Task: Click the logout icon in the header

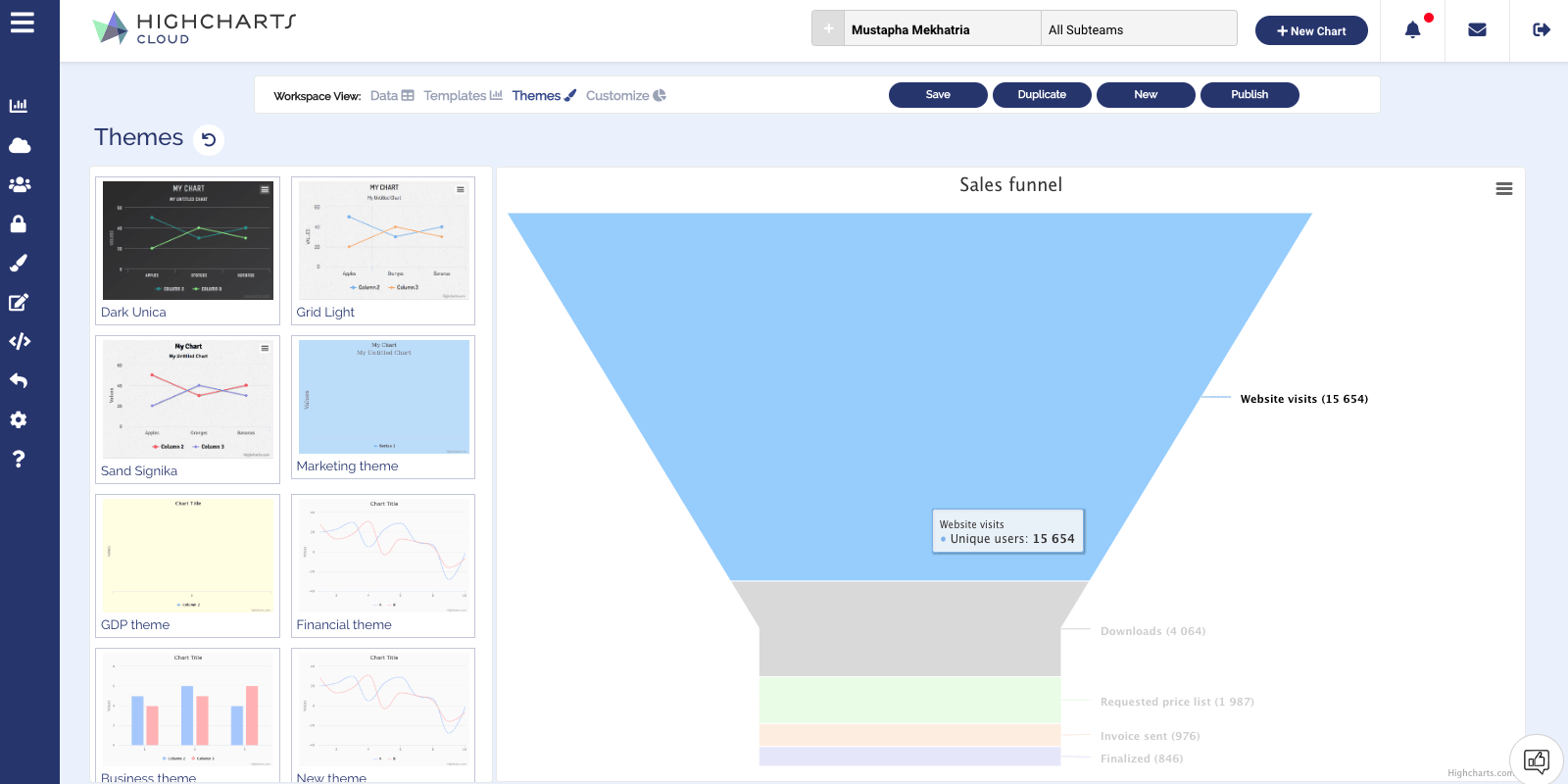Action: (x=1542, y=30)
